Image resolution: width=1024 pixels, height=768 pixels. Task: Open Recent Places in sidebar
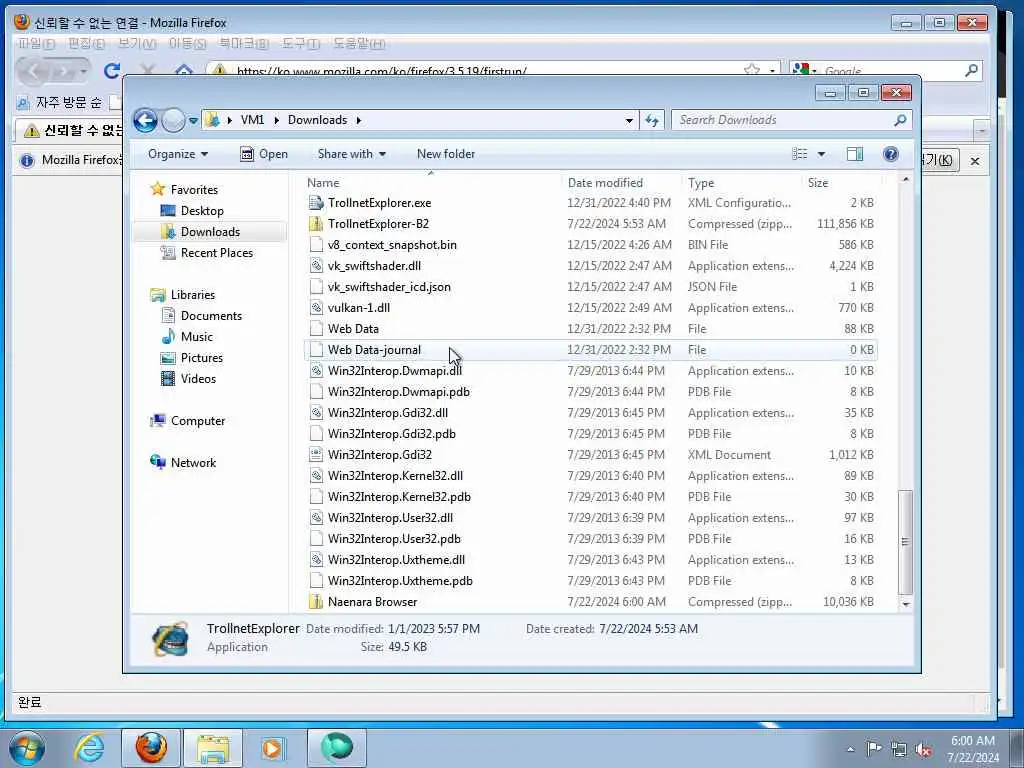pos(217,253)
